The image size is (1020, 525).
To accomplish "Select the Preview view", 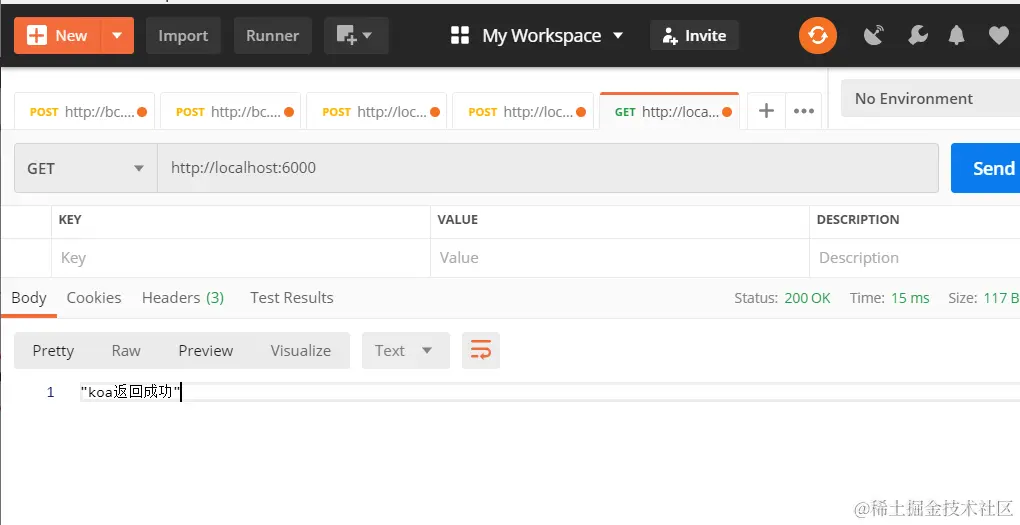I will point(206,351).
